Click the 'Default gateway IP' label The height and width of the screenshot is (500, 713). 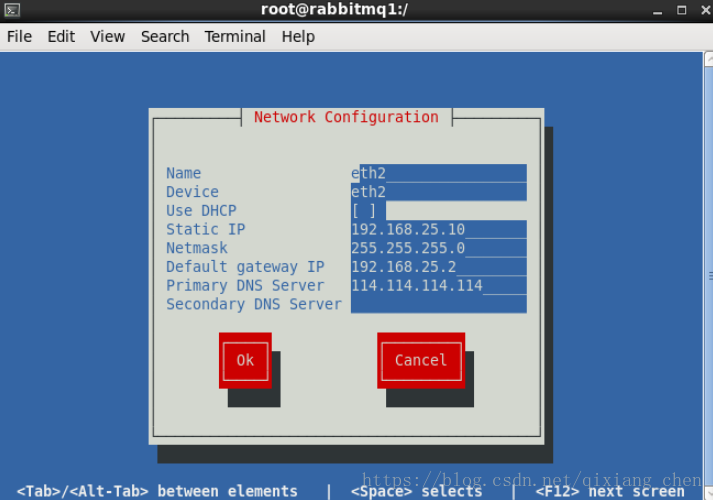coord(245,266)
